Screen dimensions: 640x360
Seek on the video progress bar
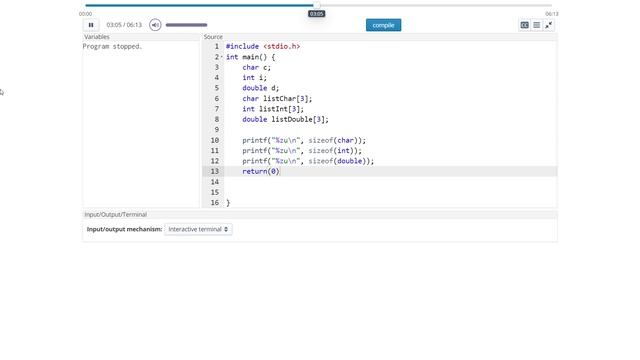318,5
